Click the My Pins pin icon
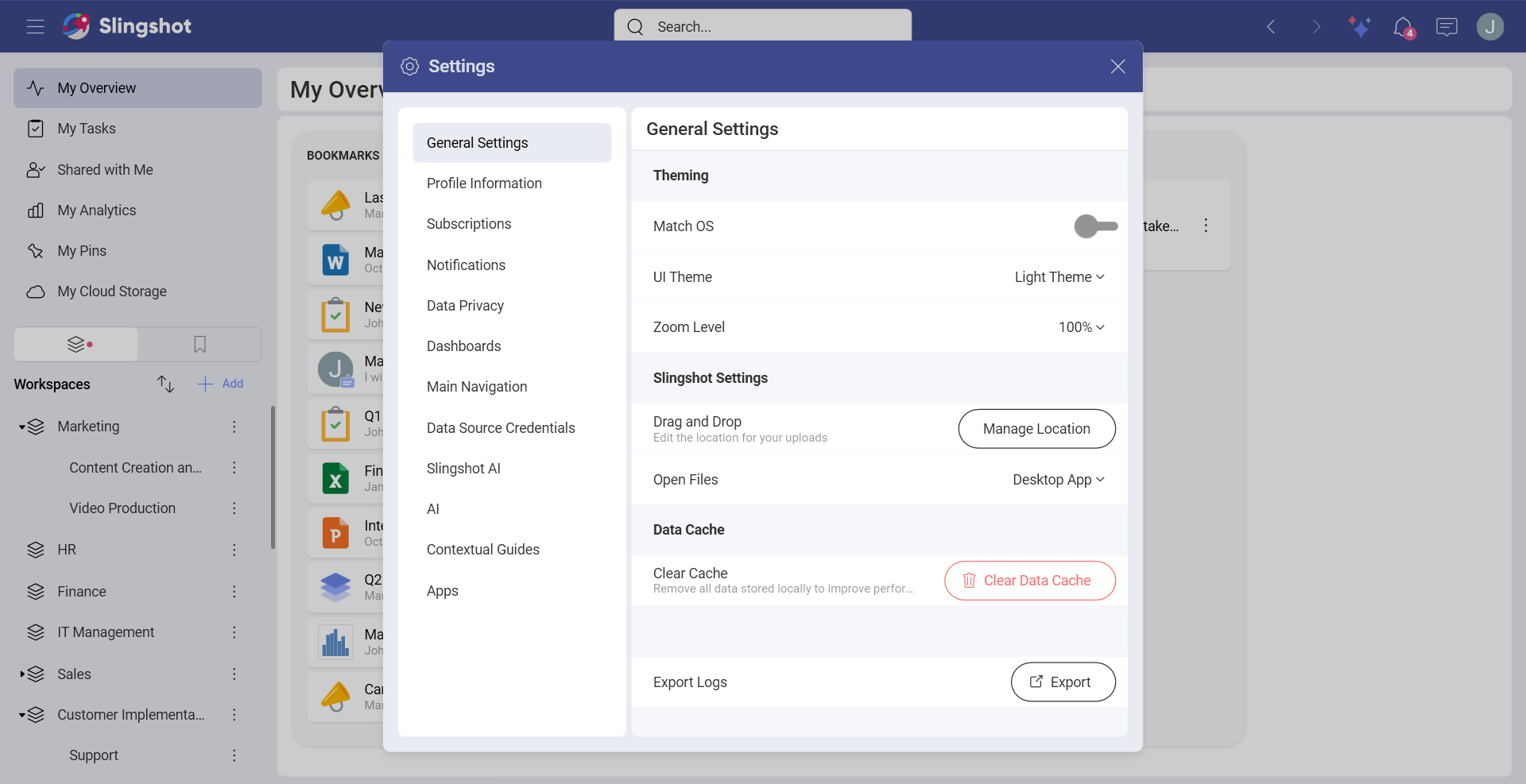 [36, 251]
